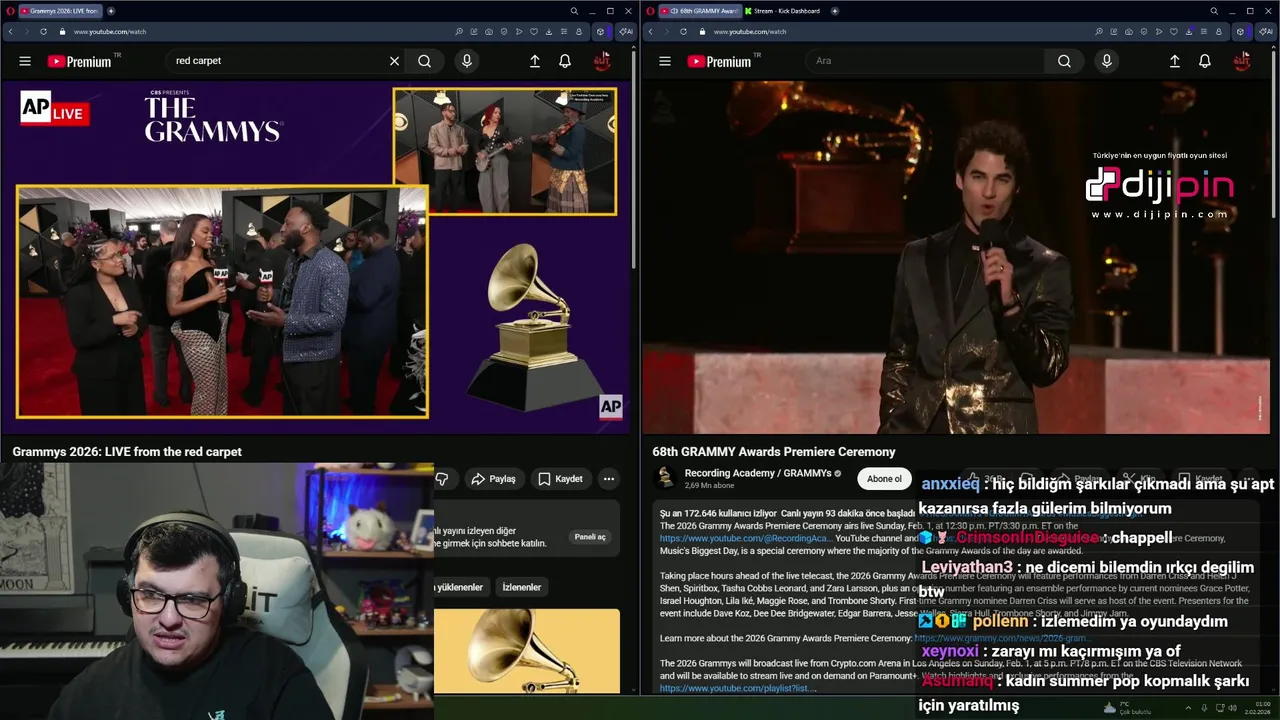The height and width of the screenshot is (720, 1280).
Task: Open more actions (three dots) under left video
Action: [x=608, y=479]
